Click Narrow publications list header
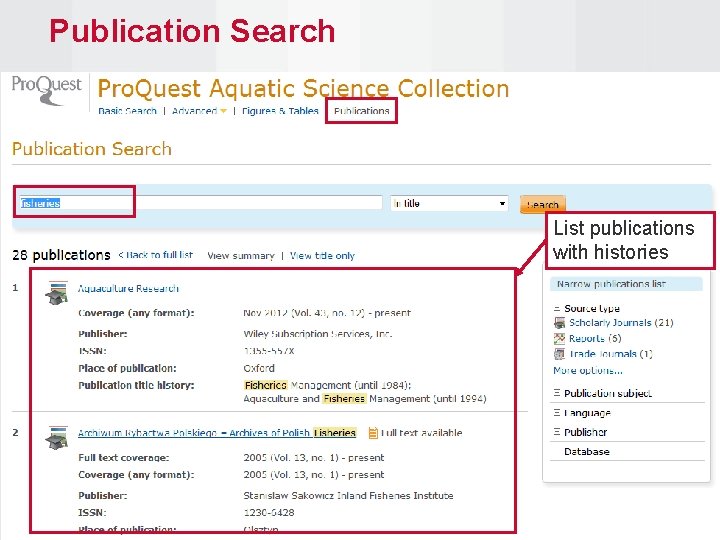 tap(626, 284)
